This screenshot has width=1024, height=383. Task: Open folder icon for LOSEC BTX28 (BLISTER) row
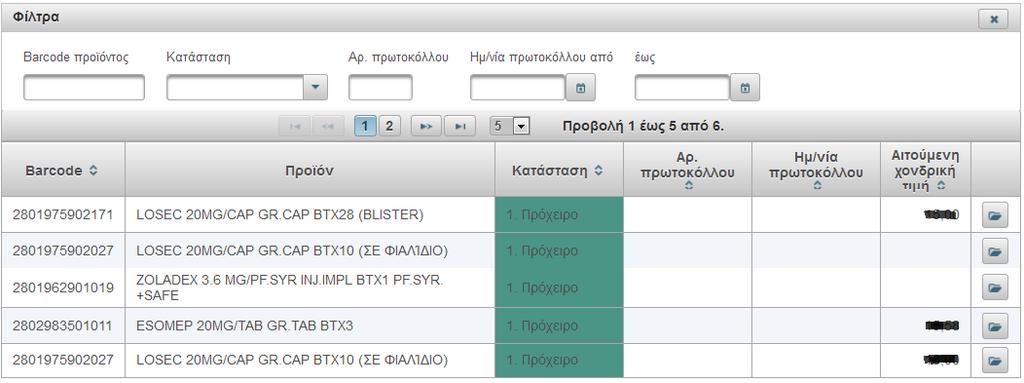tap(995, 215)
